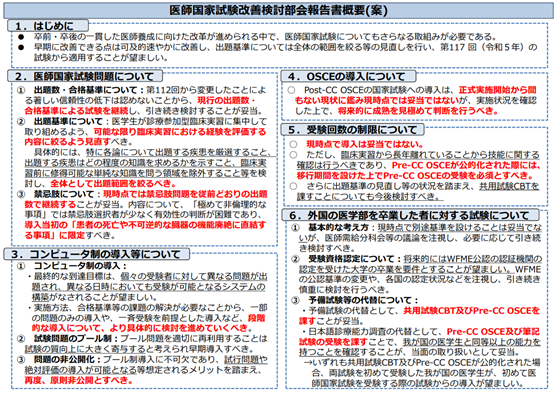The image size is (557, 394).
Task: Click heading "6. 外国の医学部を卒業した者に対する試験について"
Action: (x=409, y=215)
